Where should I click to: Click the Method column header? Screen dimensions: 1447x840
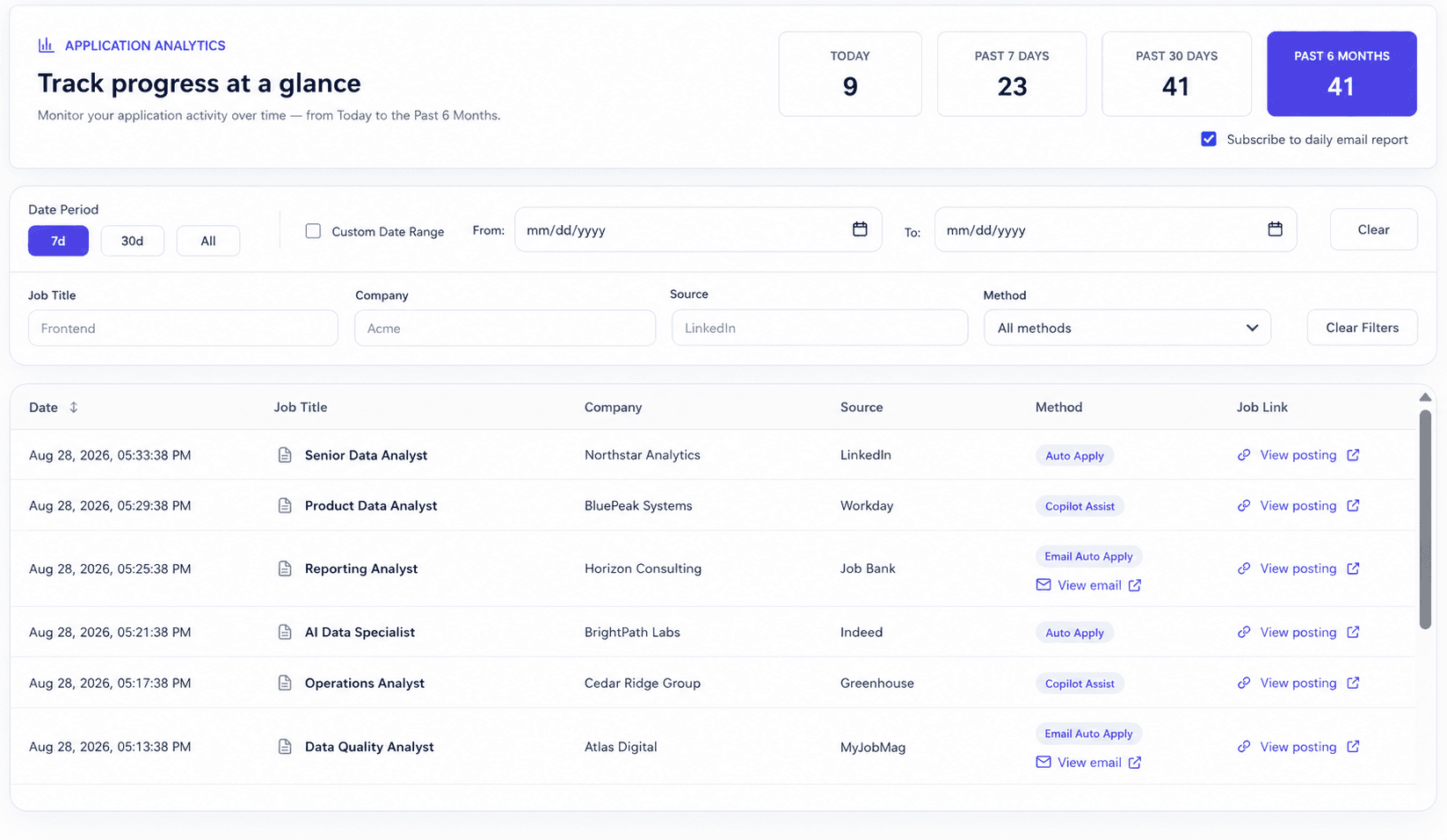1058,407
